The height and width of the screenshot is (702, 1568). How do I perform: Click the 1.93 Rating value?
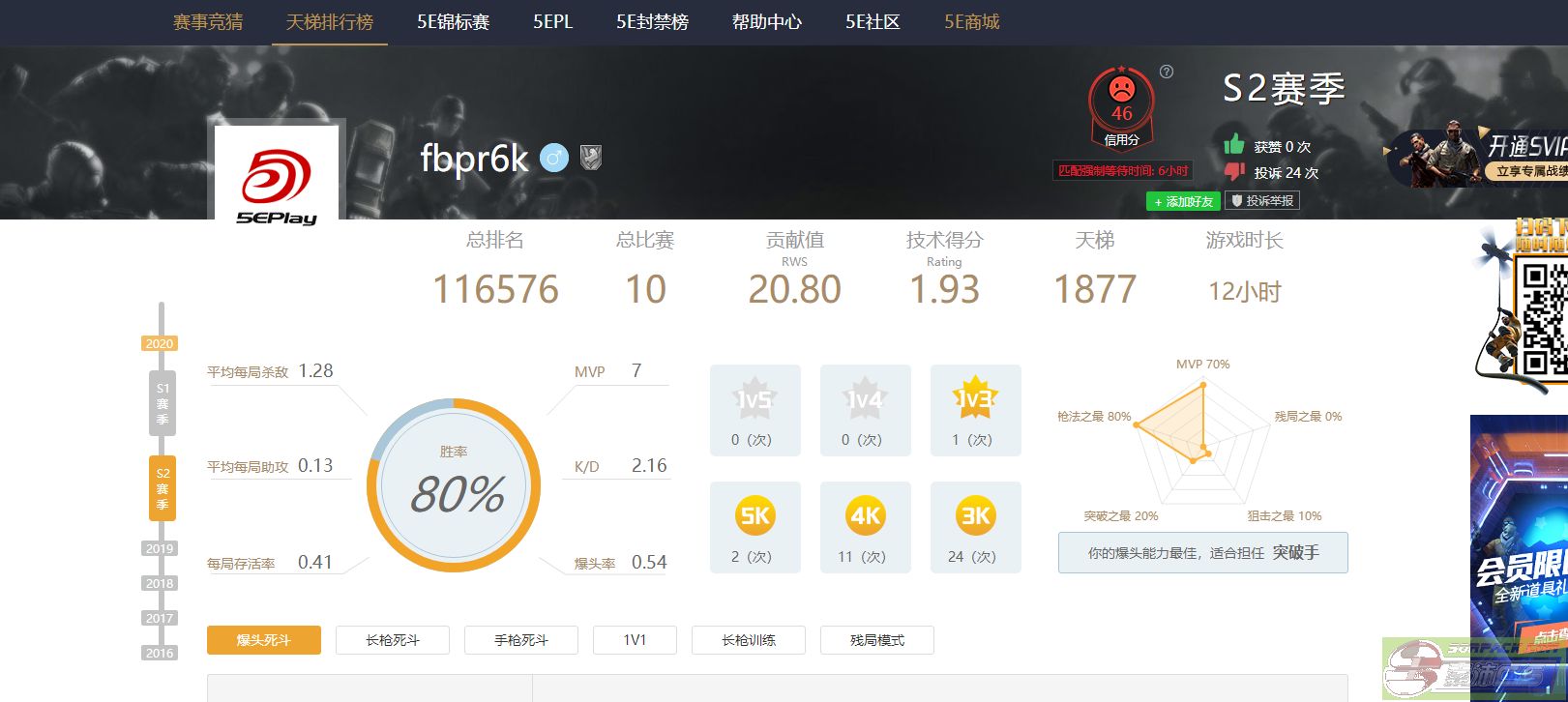(945, 289)
